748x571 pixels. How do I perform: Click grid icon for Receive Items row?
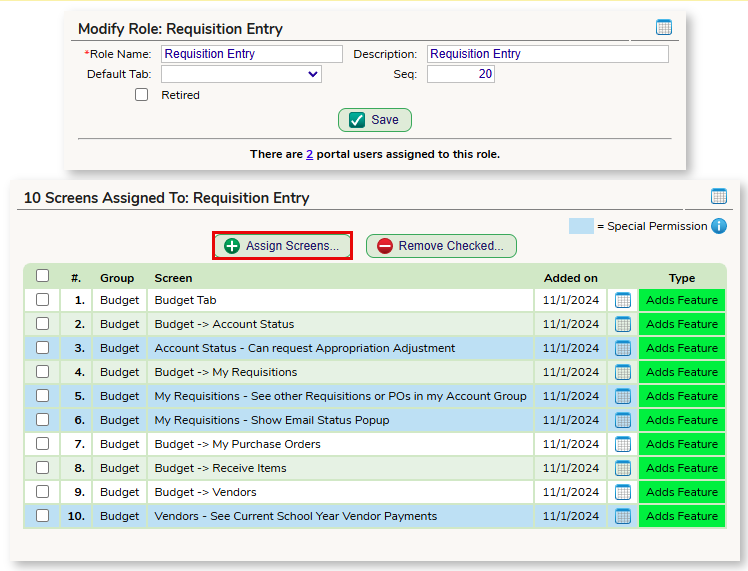coord(623,468)
